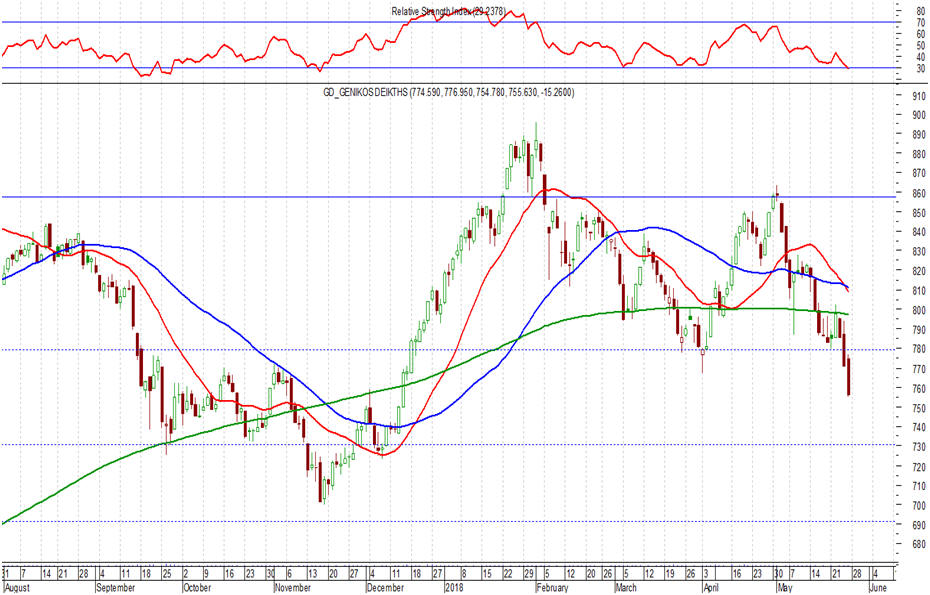Screen dimensions: 930x595
Task: Click the August month label
Action: 16,587
